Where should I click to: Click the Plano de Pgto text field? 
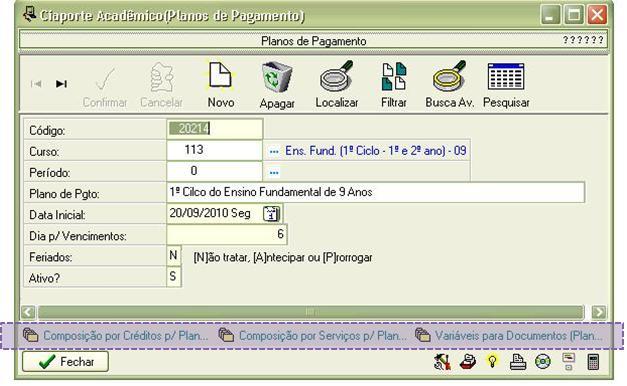(x=375, y=192)
